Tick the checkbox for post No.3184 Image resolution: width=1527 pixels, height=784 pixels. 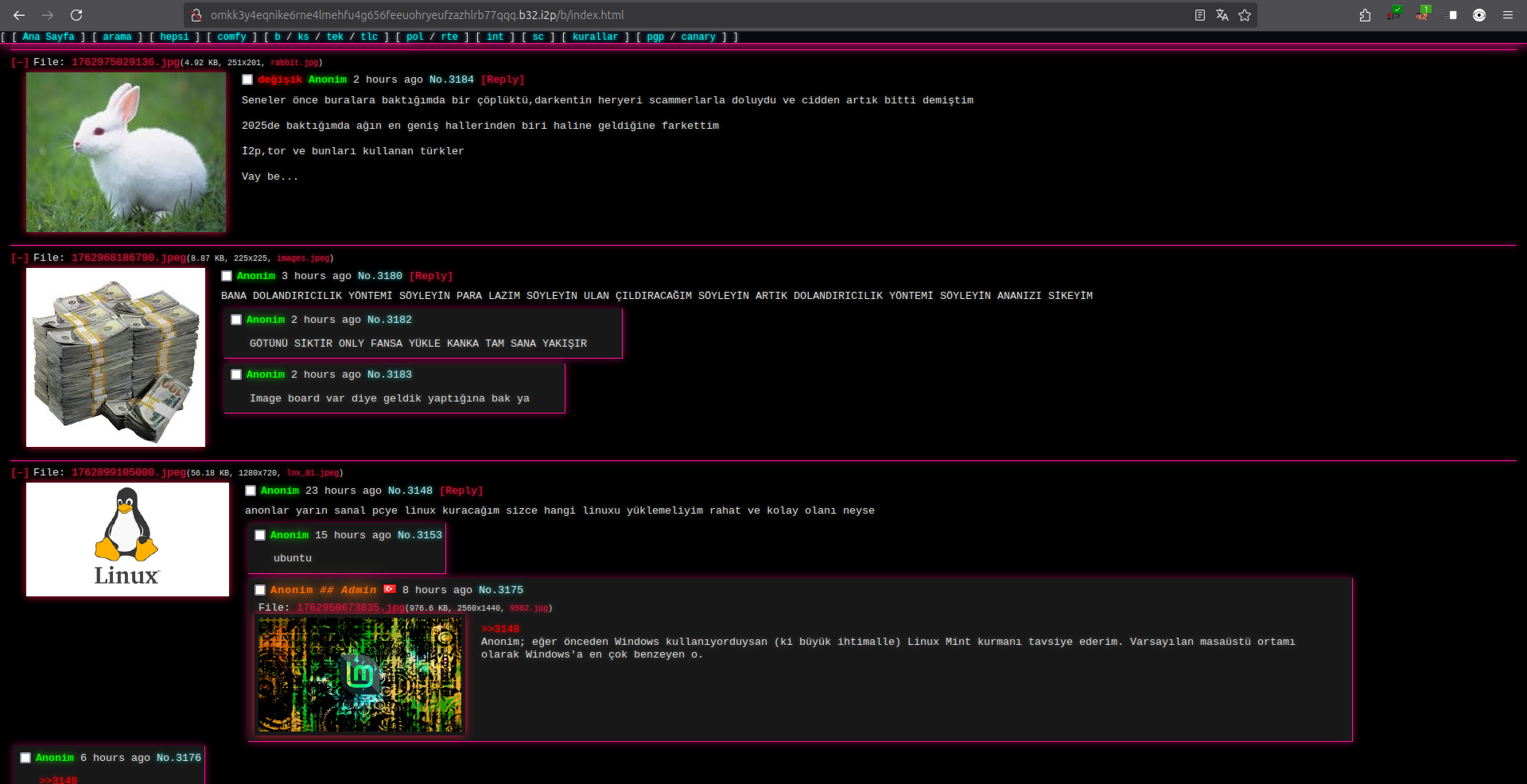click(247, 80)
